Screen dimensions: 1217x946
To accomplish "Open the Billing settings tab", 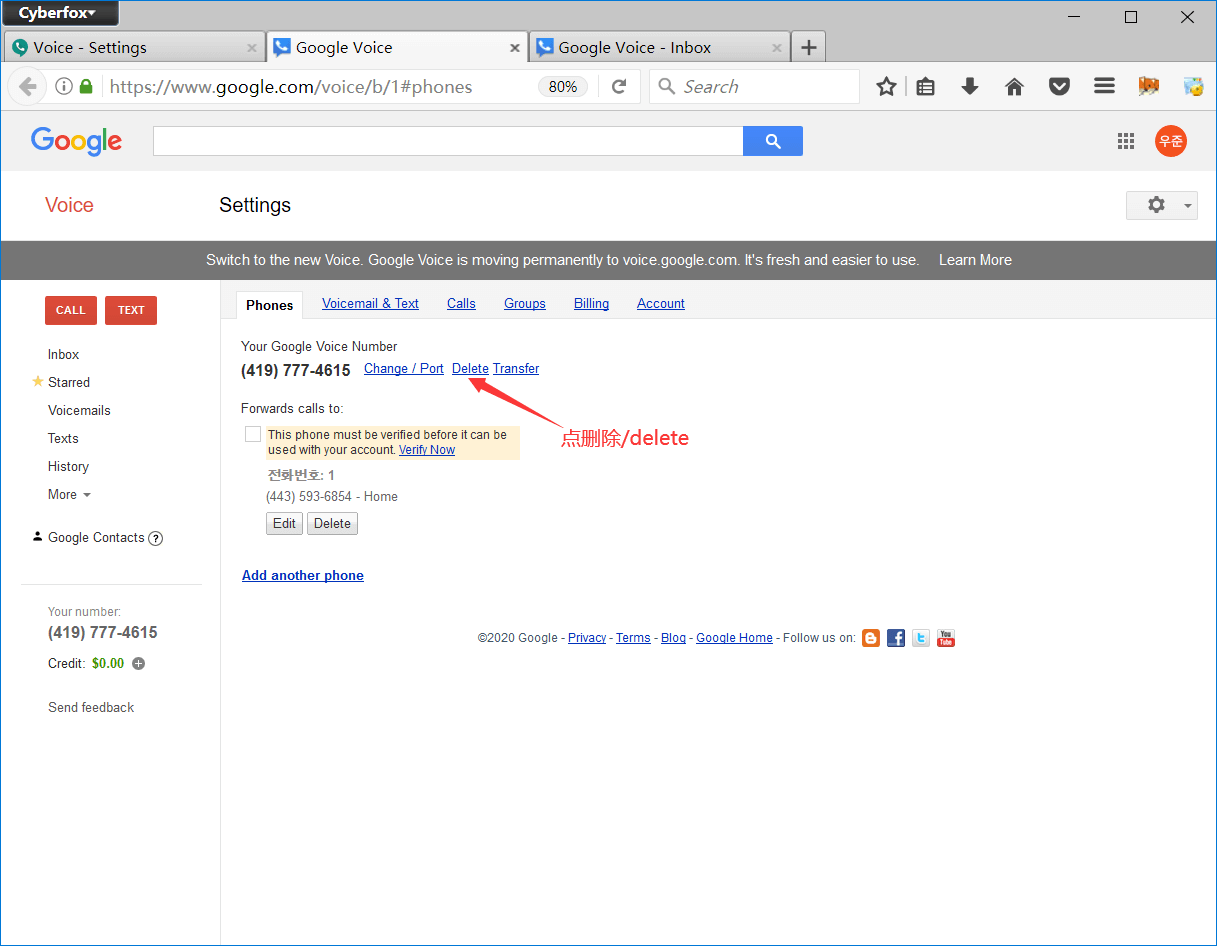I will (591, 303).
